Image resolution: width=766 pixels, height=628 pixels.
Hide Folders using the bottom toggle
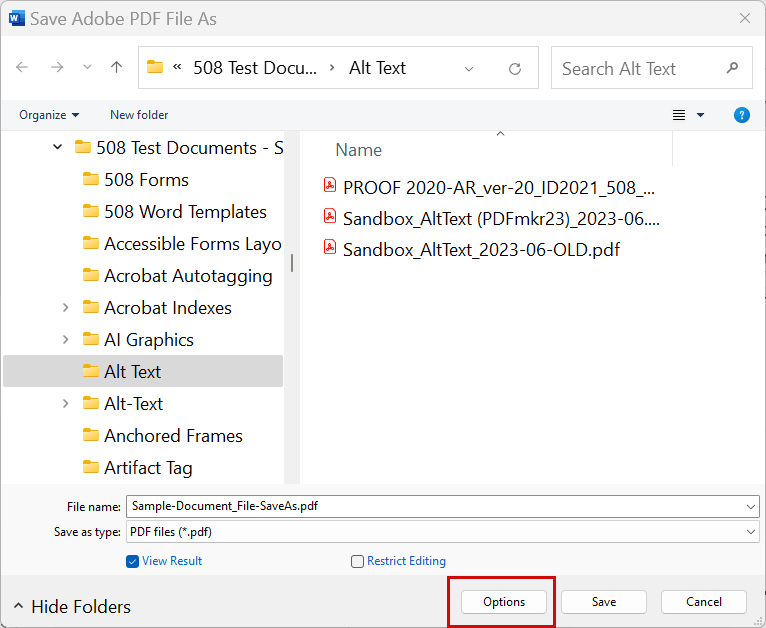72,607
